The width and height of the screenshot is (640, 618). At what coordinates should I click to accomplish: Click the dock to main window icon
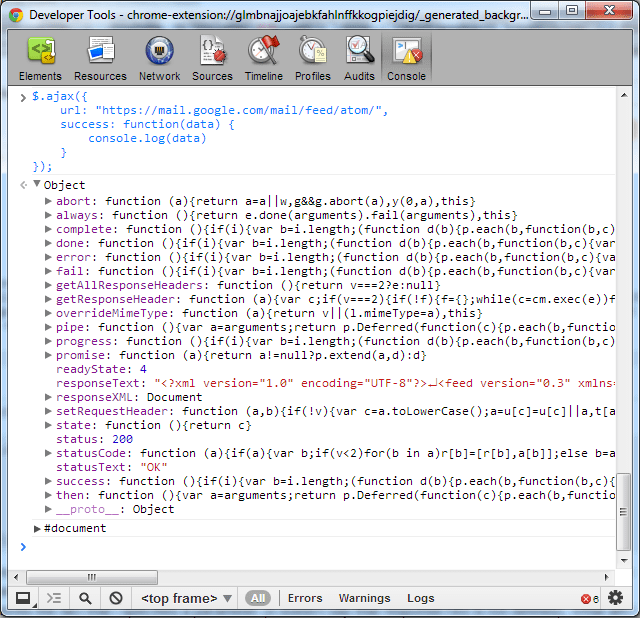coord(23,598)
